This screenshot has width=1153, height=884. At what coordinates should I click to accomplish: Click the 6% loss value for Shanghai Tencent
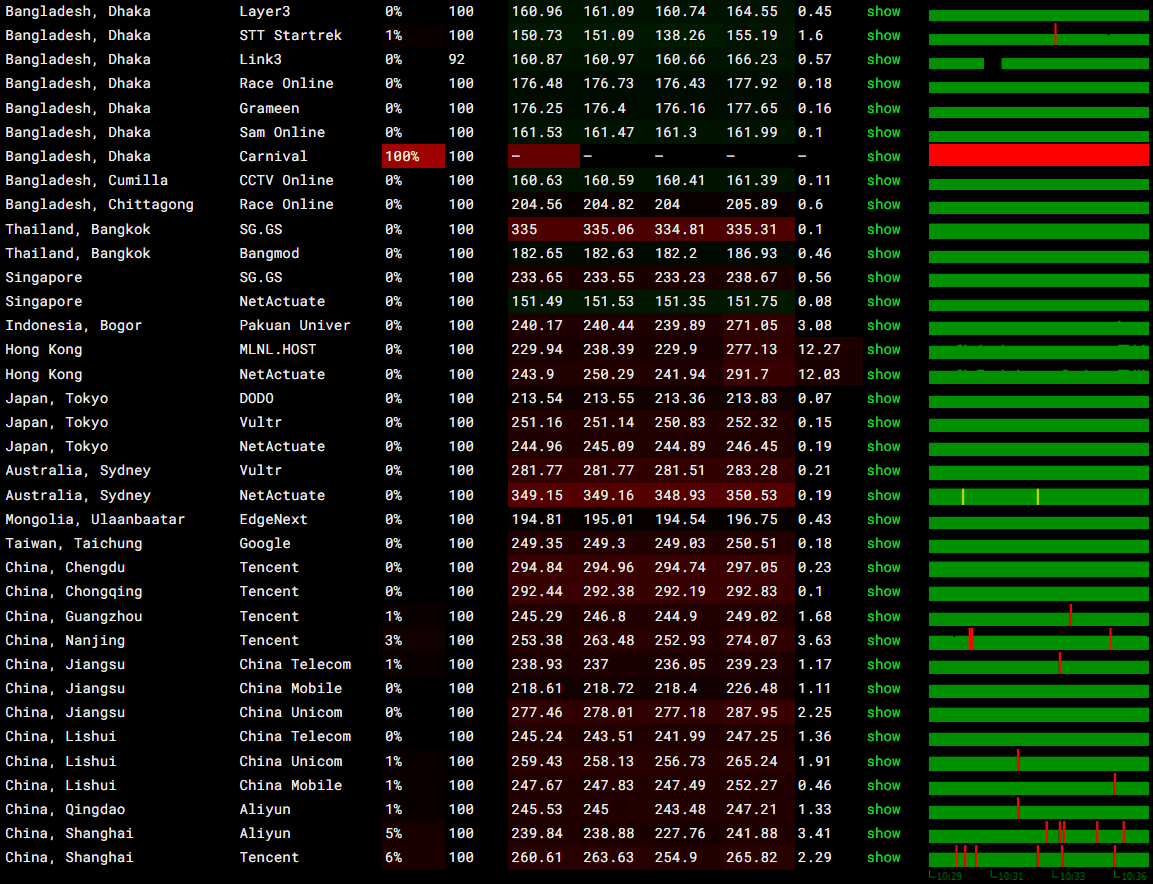(x=393, y=858)
